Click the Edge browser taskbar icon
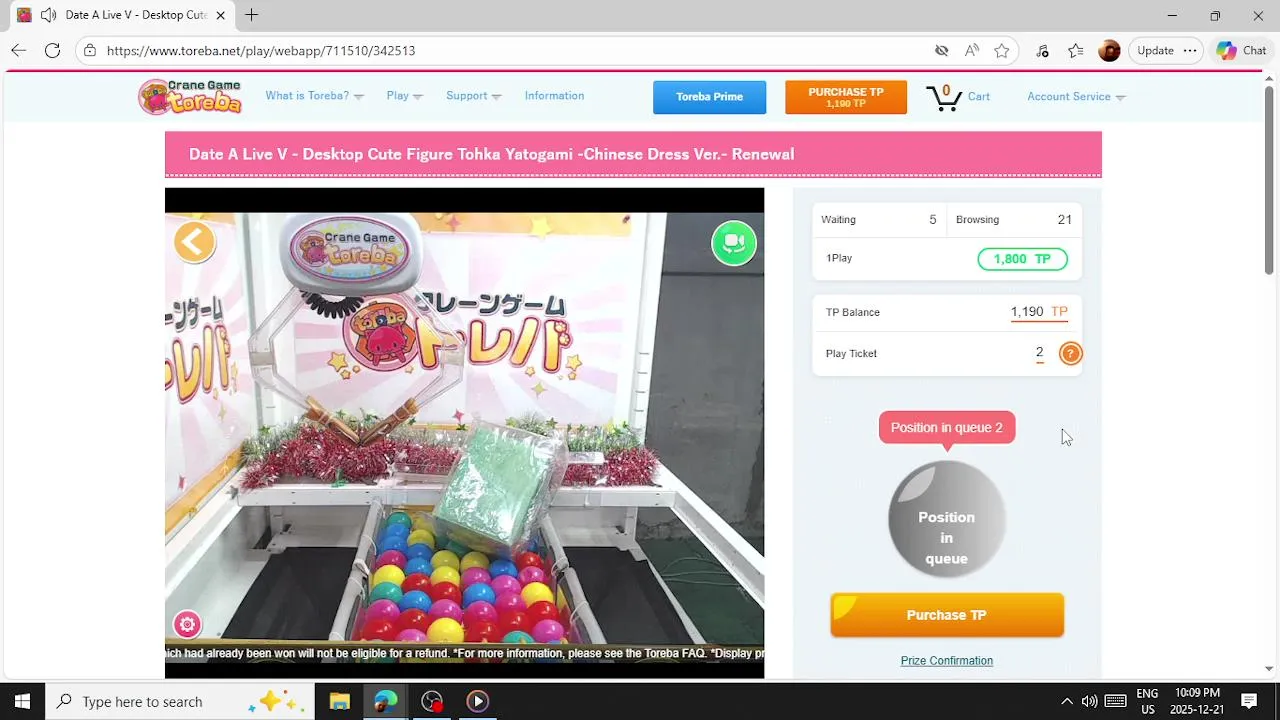 pyautogui.click(x=386, y=701)
